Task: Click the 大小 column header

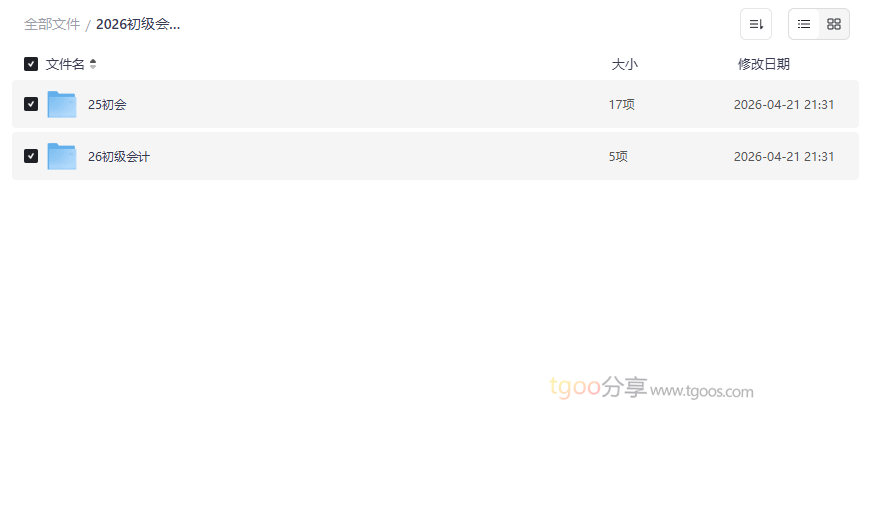Action: click(x=624, y=64)
